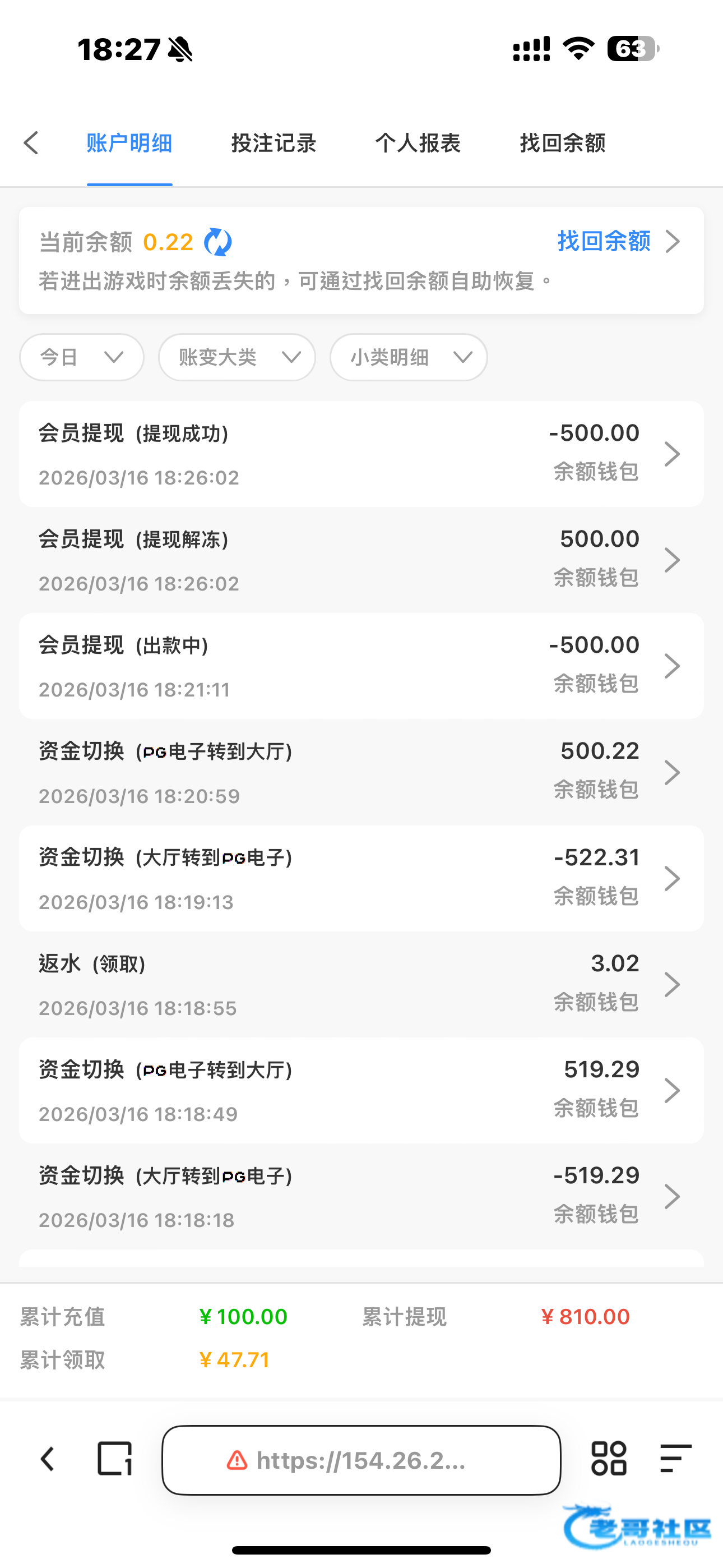
Task: Tap the blue 找回余额 link in balance card
Action: (604, 242)
